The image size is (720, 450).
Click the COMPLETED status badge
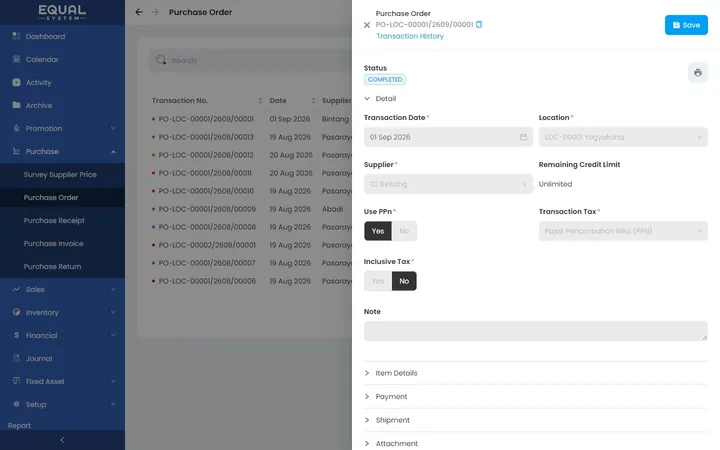pyautogui.click(x=385, y=79)
